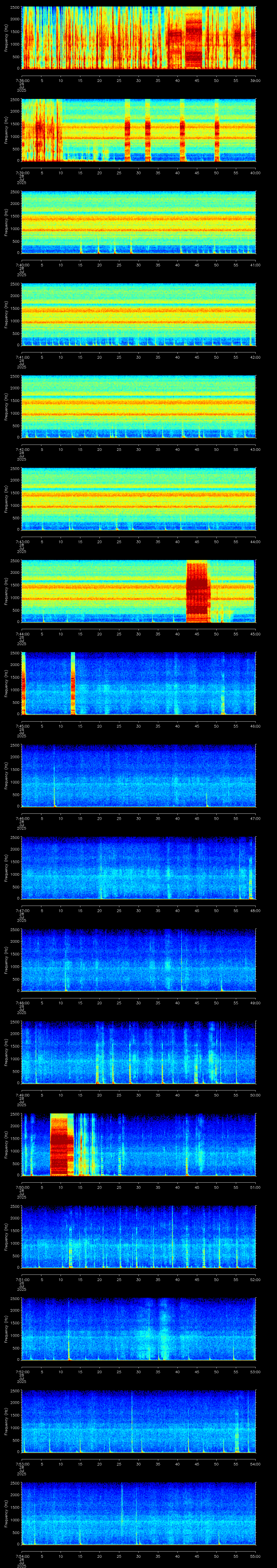The image size is (277, 1568).
Task: Select the spectrogram panel starting at 7:40:00
Action: tap(139, 223)
